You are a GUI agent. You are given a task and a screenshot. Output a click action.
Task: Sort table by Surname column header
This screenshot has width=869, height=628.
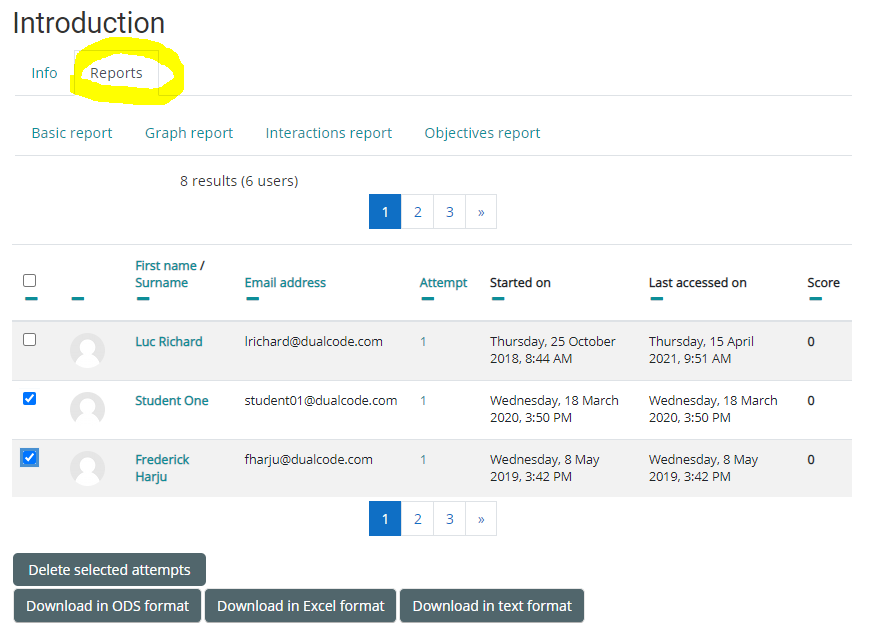161,283
